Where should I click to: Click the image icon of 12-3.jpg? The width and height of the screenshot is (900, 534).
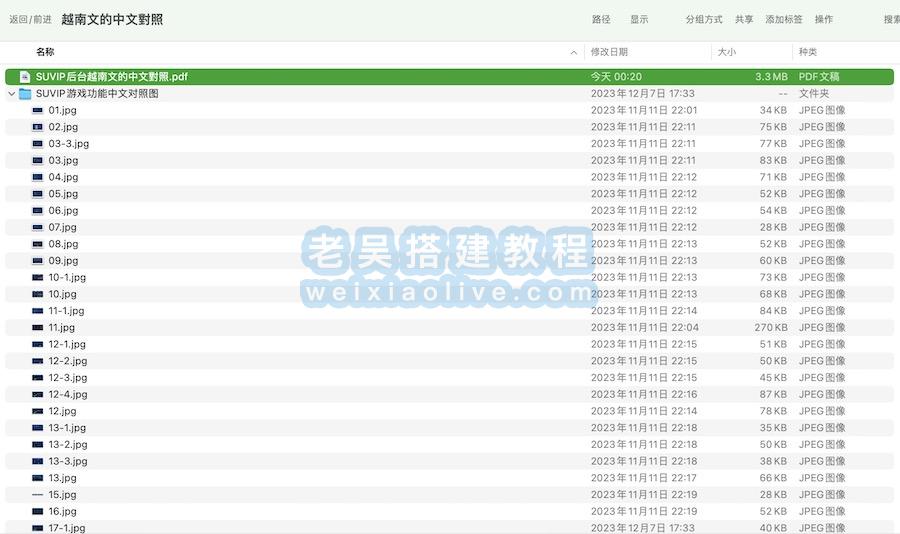click(x=38, y=377)
